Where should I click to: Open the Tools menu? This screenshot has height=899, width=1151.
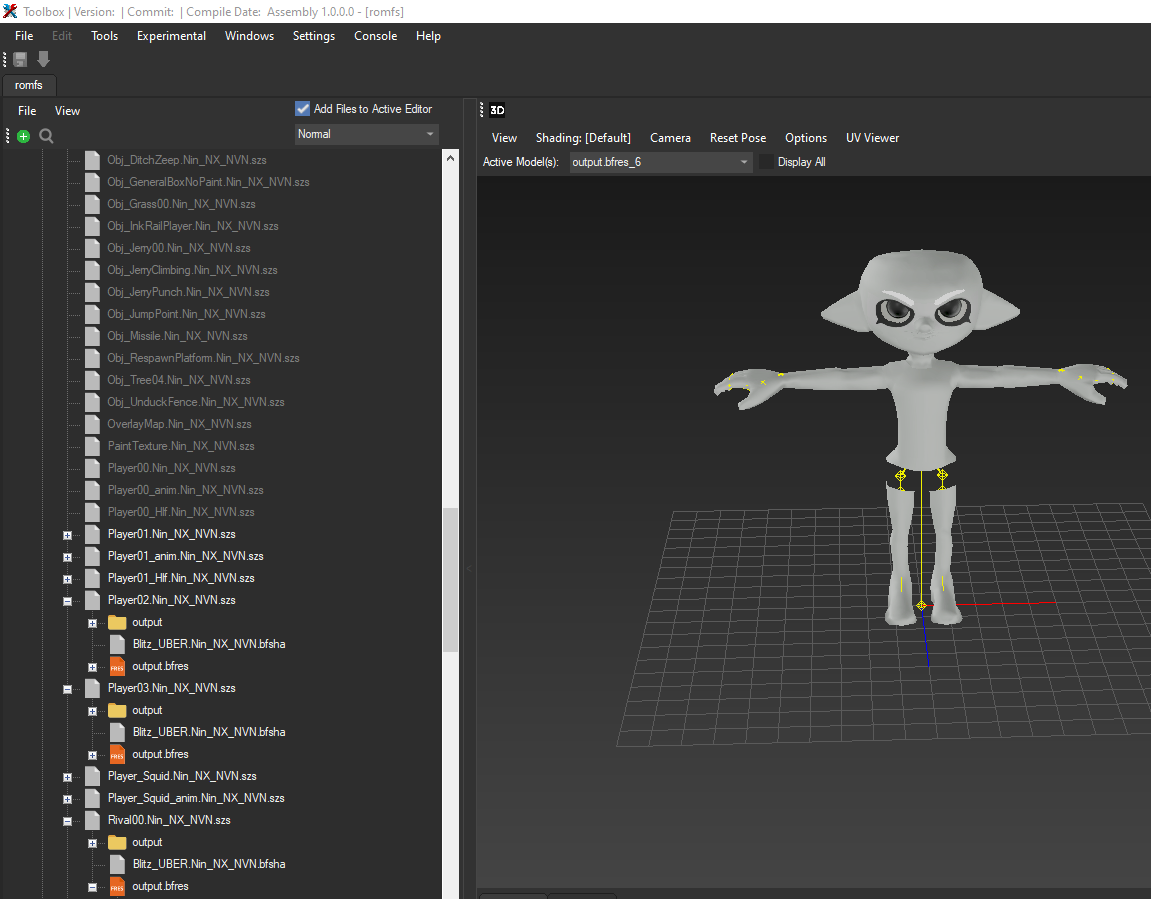104,36
